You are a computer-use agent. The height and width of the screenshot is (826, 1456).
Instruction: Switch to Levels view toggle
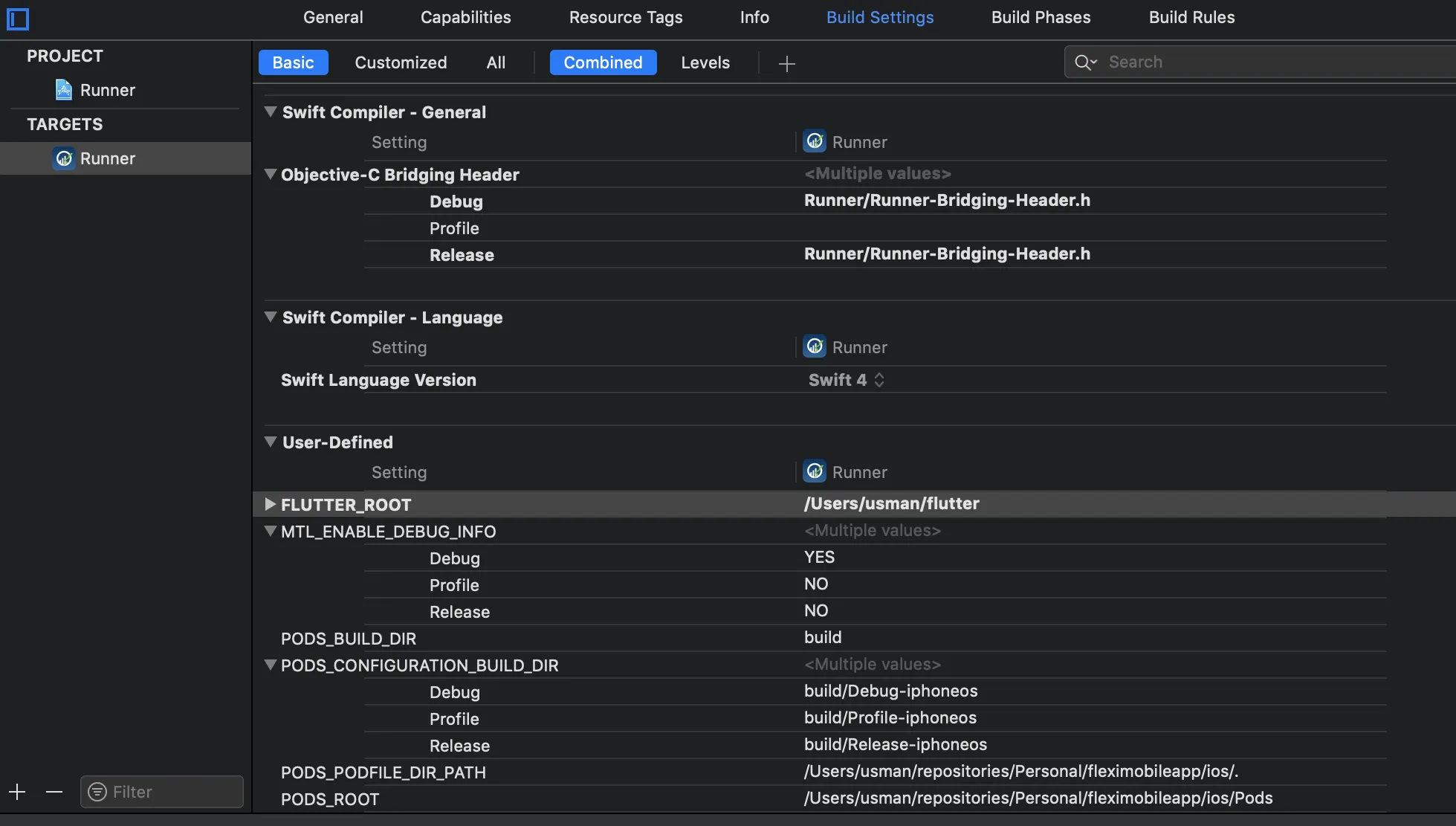tap(705, 62)
